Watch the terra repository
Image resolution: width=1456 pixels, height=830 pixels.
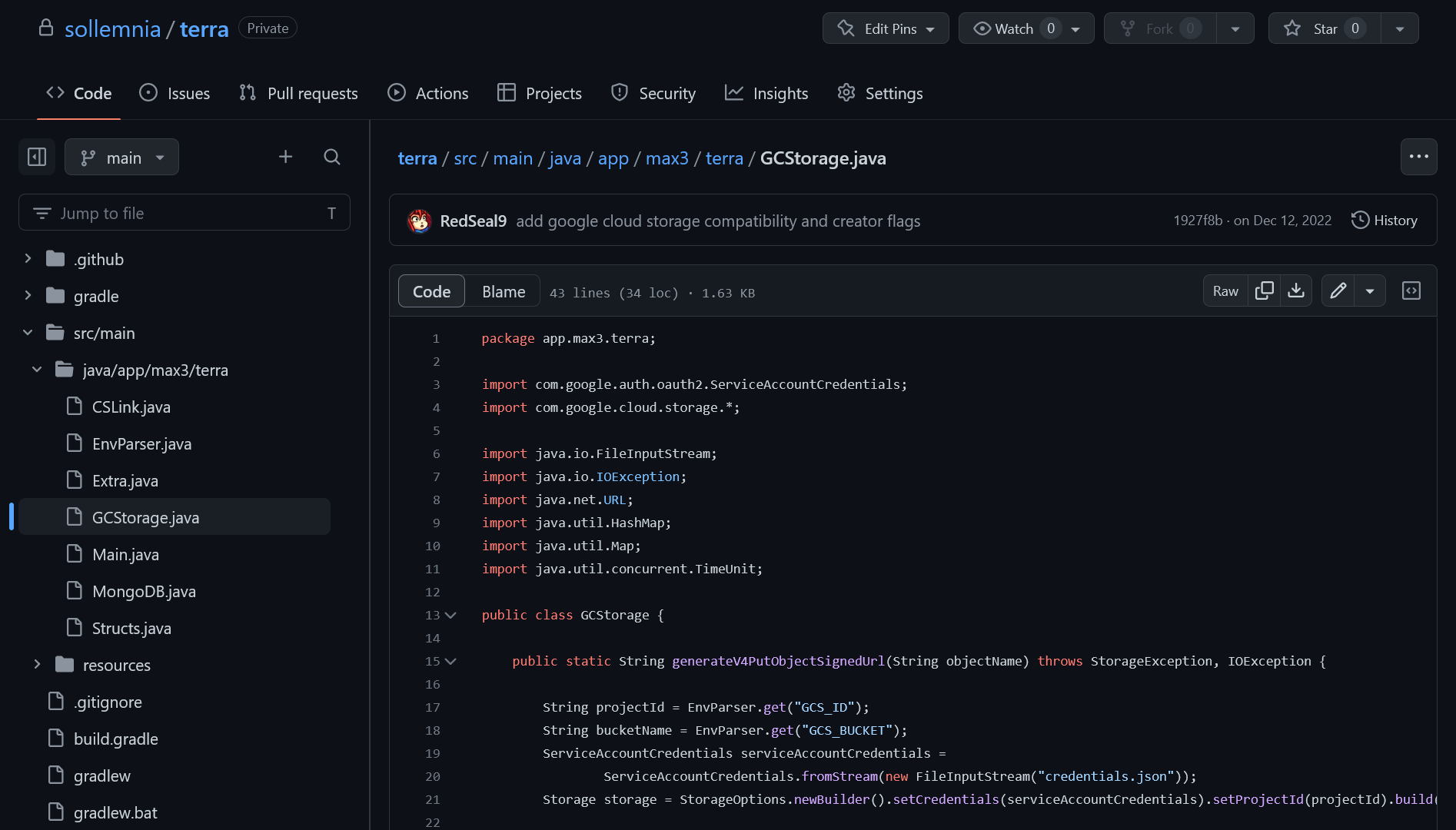coord(1009,28)
